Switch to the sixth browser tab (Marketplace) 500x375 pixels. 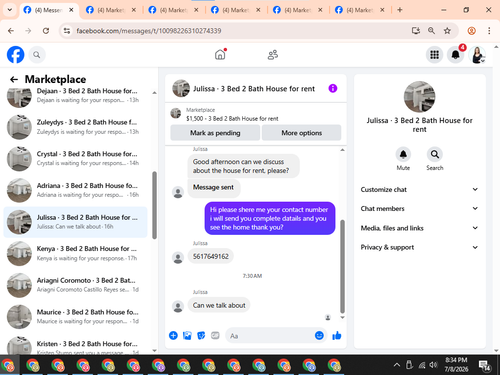point(360,10)
